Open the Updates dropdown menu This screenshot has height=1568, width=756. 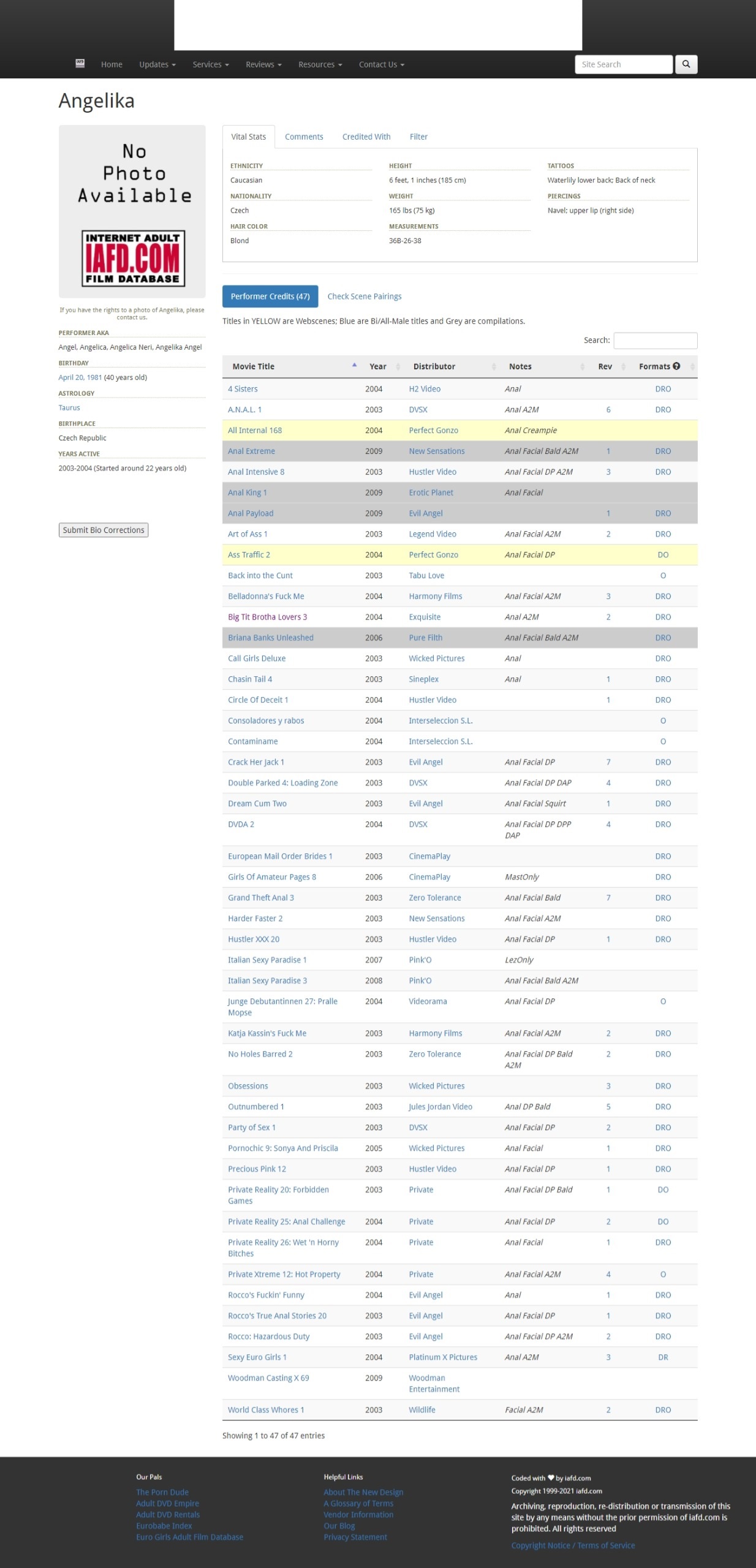[157, 64]
